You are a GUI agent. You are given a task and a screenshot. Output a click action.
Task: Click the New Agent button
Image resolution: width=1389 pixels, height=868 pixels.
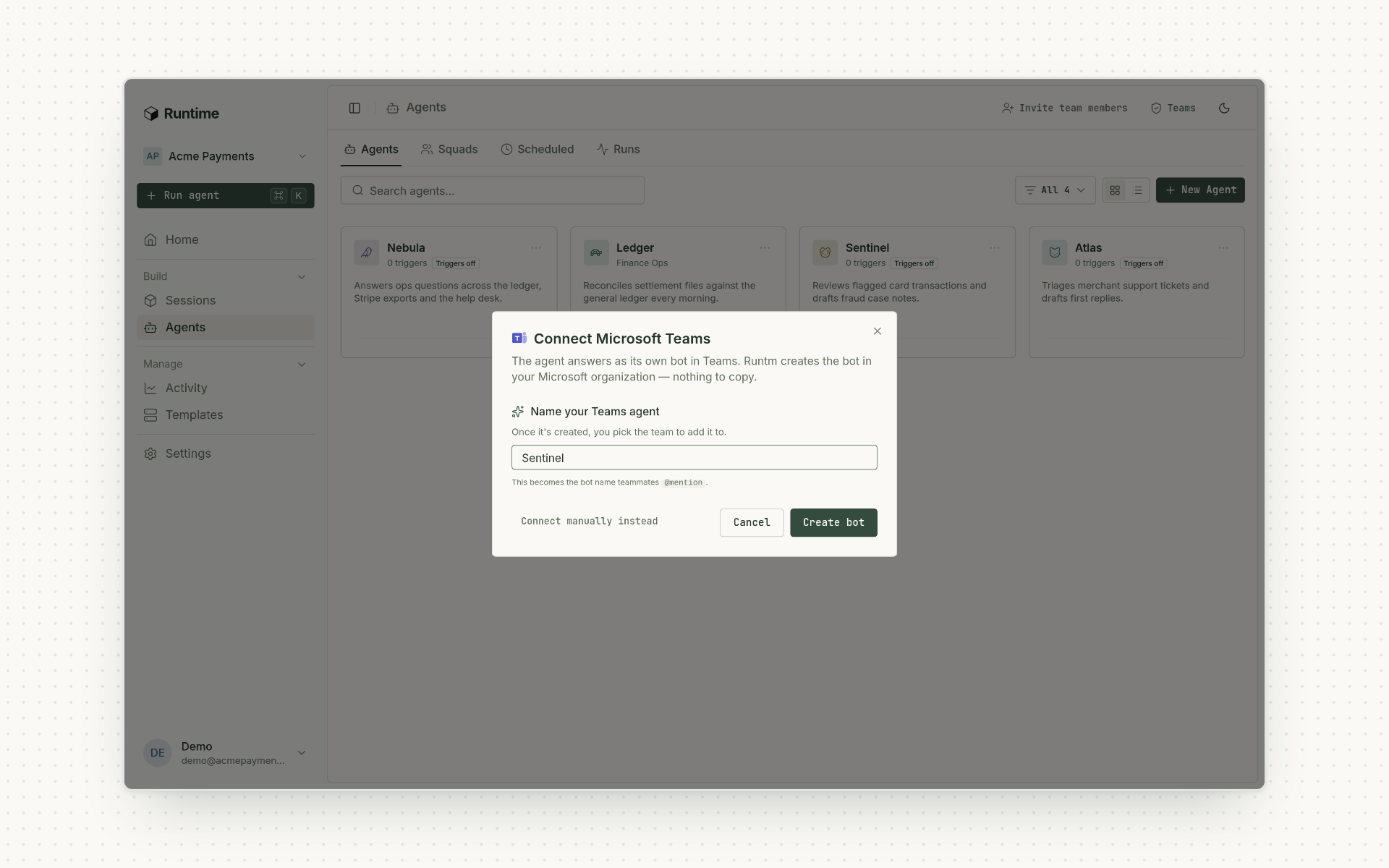pyautogui.click(x=1200, y=190)
